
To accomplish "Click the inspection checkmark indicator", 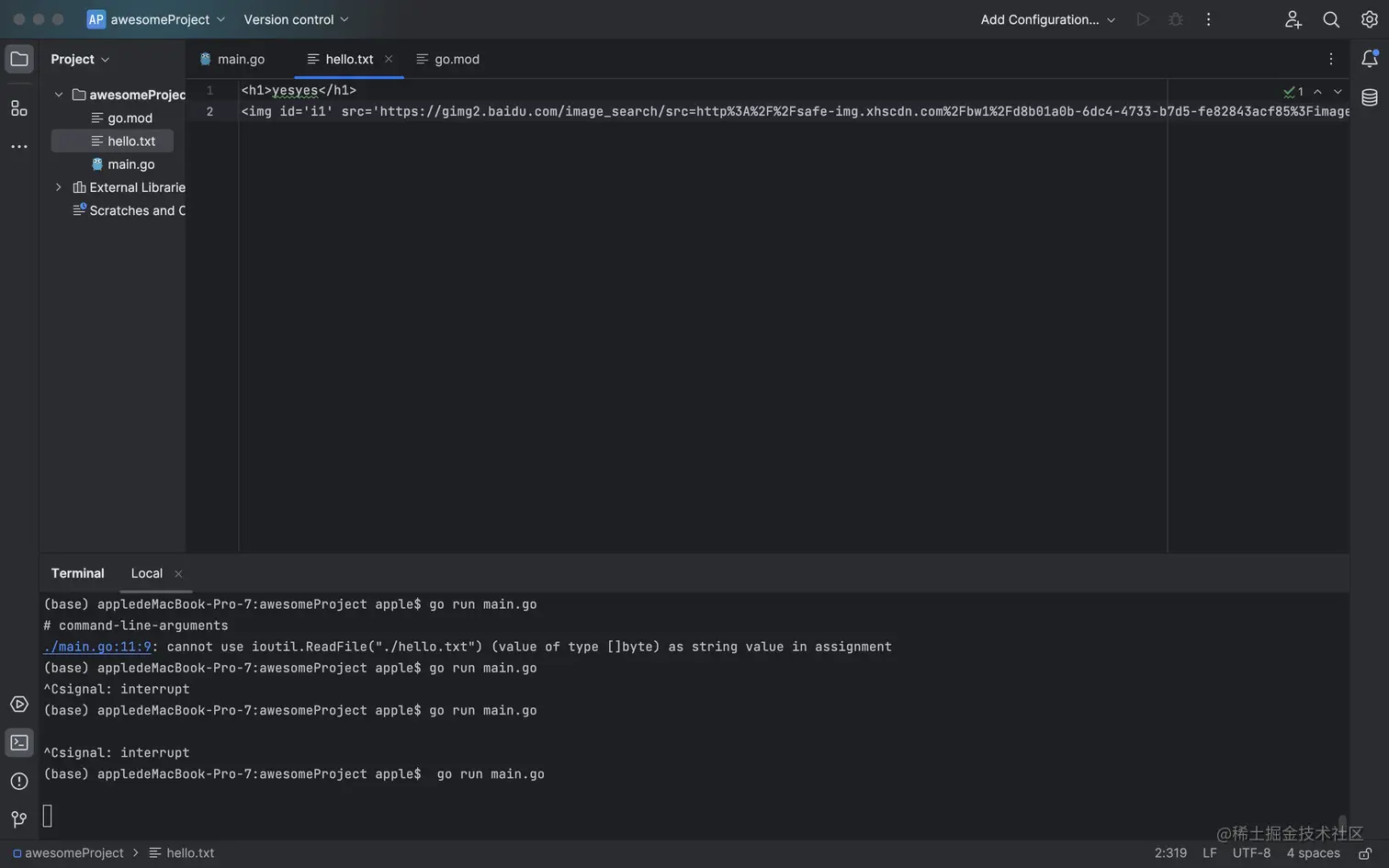I will coord(1293,92).
